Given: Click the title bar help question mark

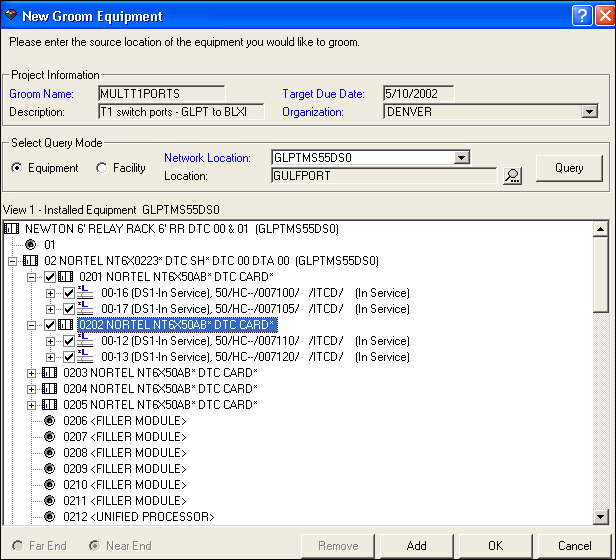Looking at the screenshot, I should [582, 16].
